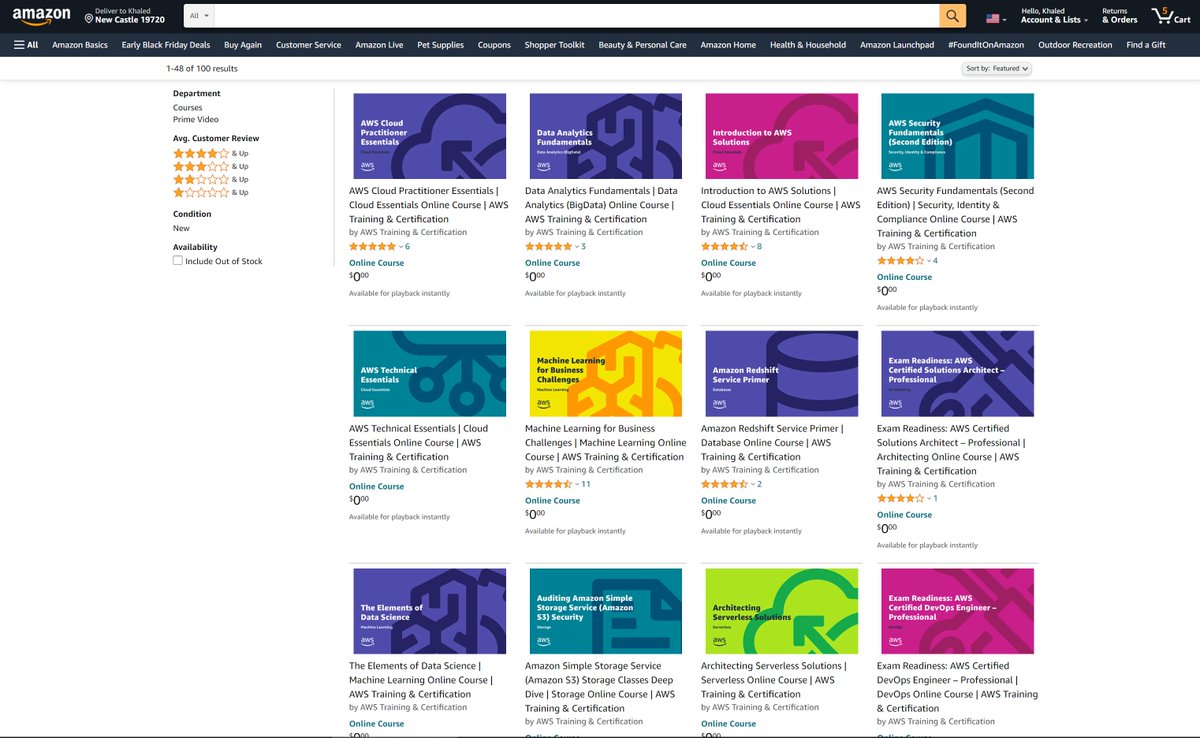Open Outdoor Recreation nav item
1200x738 pixels.
click(1075, 45)
